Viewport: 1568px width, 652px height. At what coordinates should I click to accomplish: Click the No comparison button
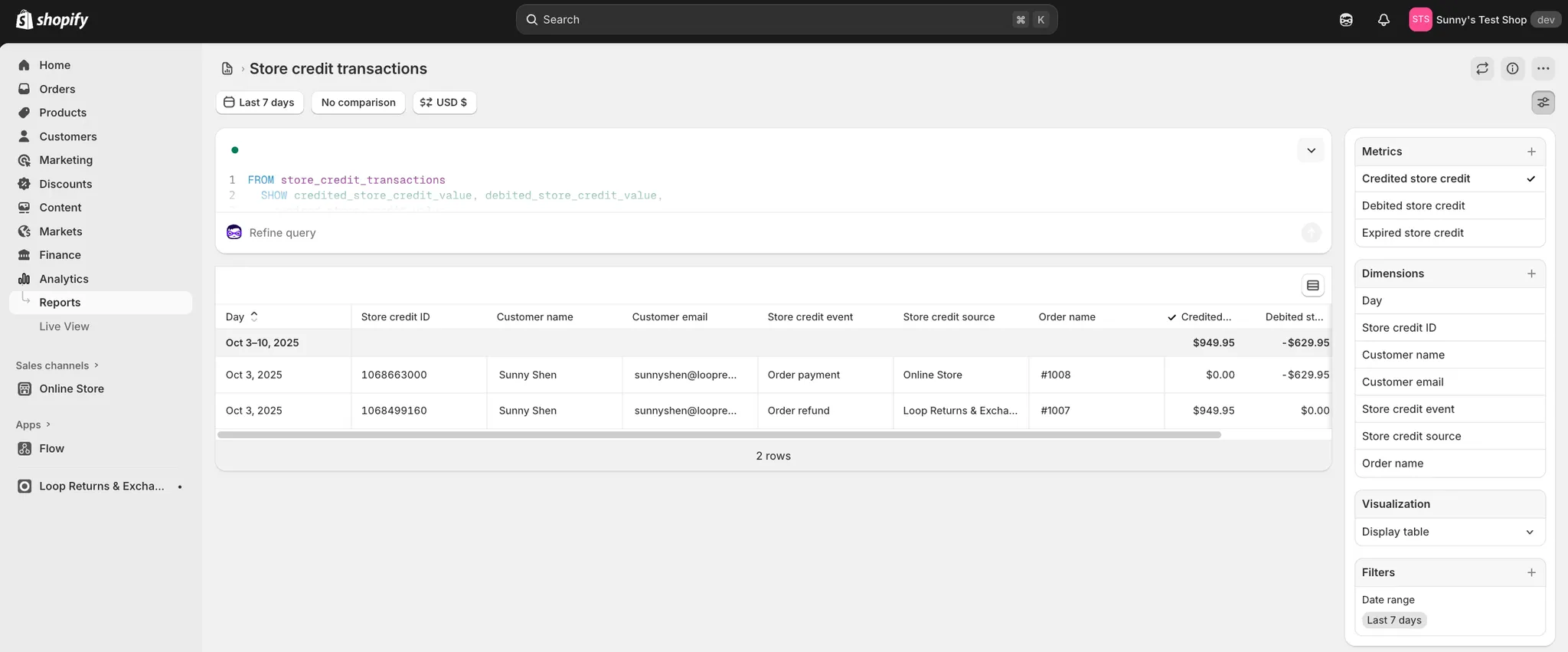358,103
